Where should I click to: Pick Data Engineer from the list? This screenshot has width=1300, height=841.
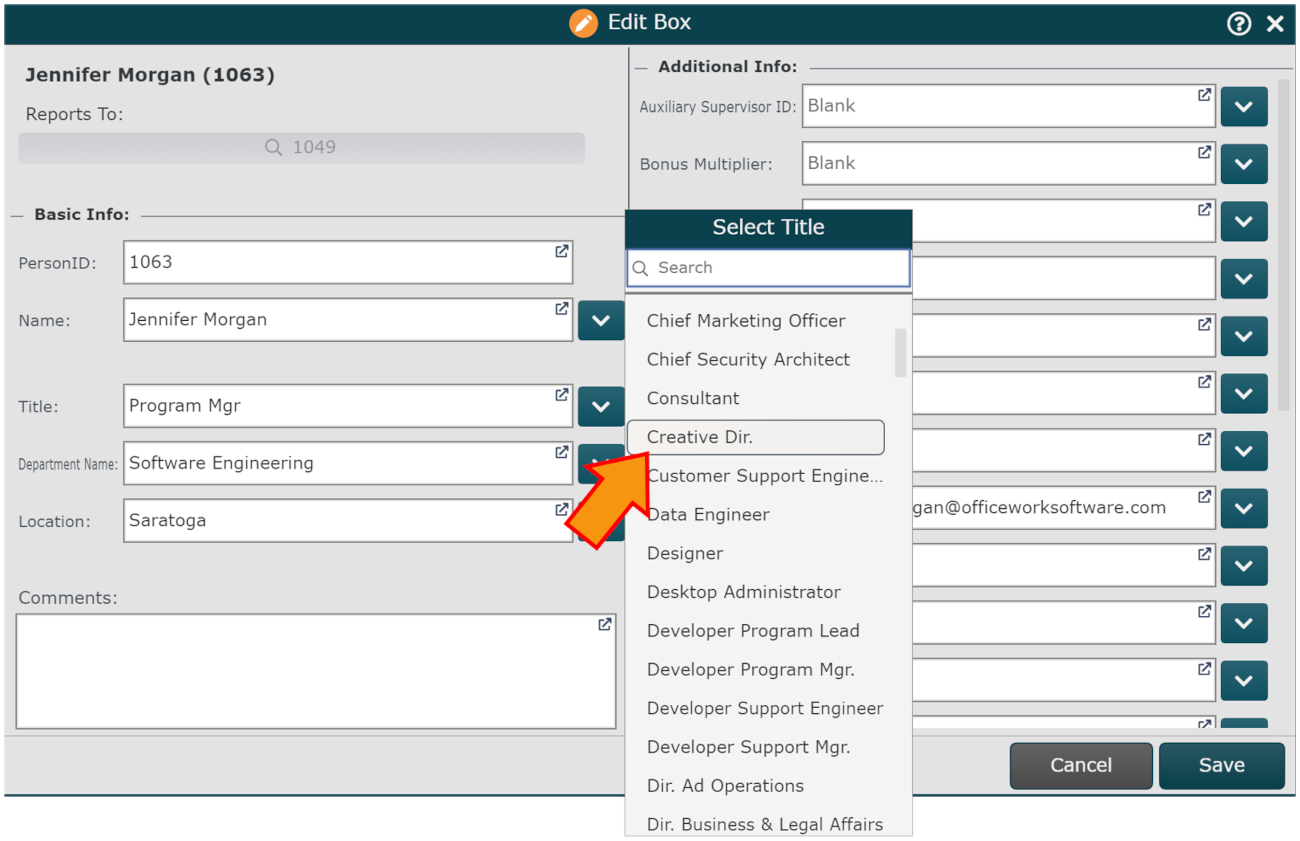pos(708,515)
